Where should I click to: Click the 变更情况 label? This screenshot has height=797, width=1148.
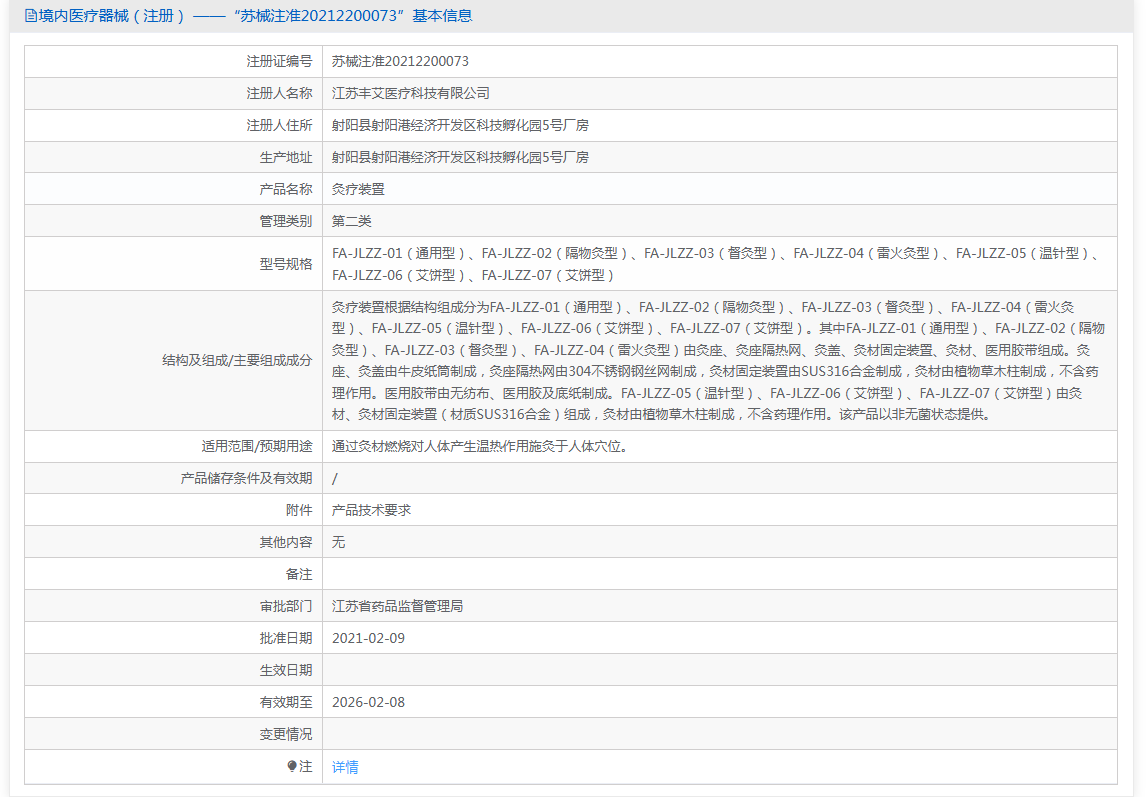pos(286,734)
